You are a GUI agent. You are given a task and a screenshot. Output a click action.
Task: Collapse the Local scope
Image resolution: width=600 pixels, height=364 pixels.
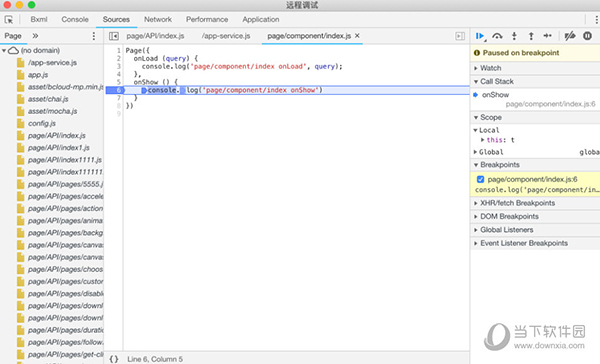475,130
